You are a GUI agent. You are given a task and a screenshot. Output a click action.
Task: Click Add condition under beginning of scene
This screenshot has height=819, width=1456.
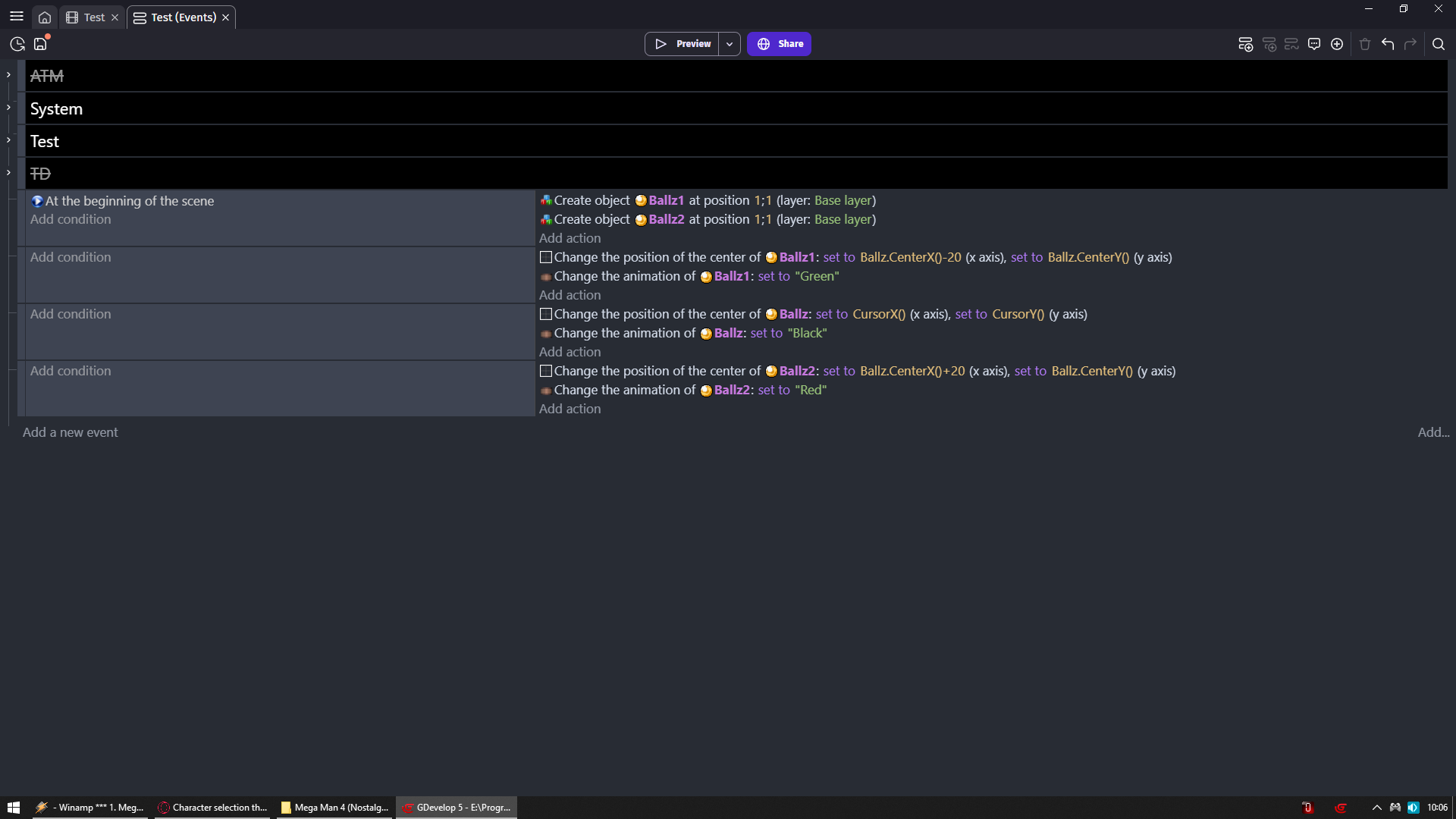(71, 219)
